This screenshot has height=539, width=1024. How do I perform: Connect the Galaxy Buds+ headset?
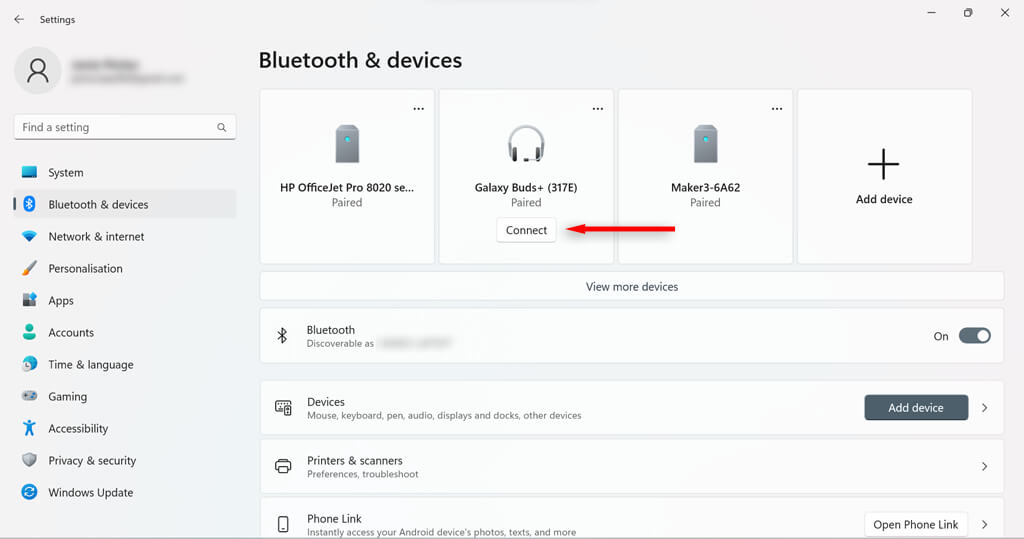coord(526,230)
